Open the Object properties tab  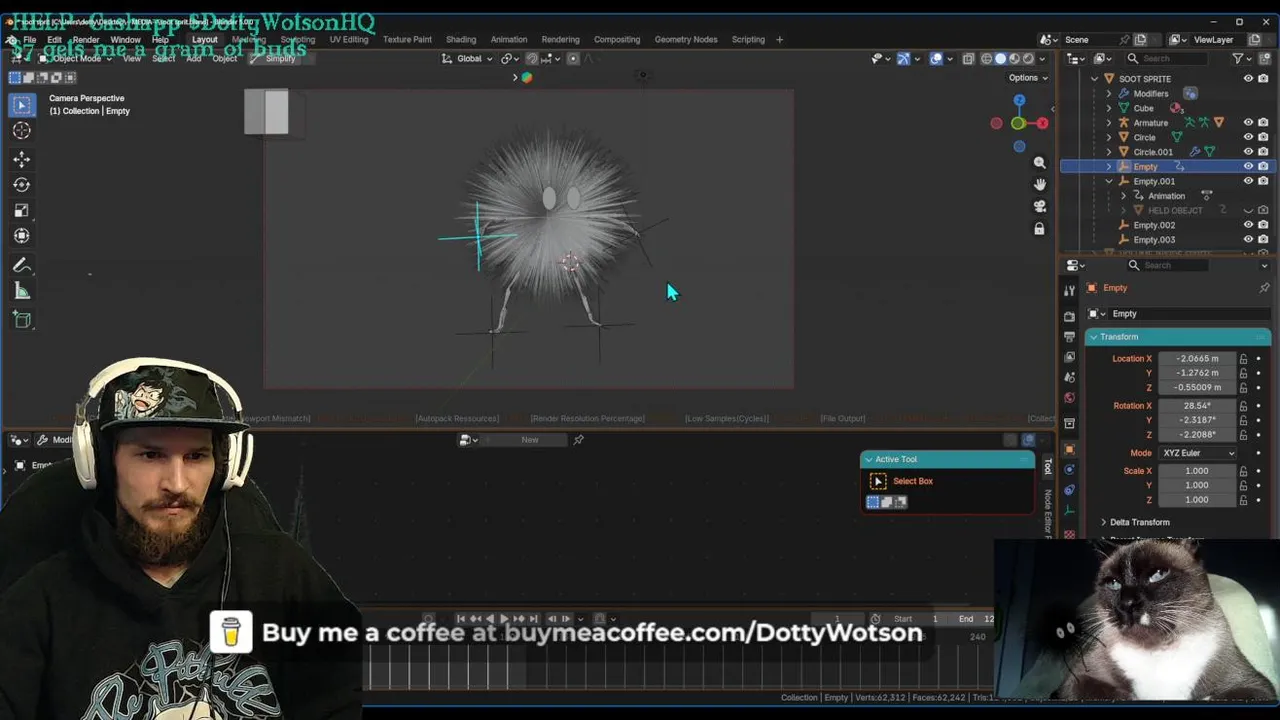coord(1069,449)
